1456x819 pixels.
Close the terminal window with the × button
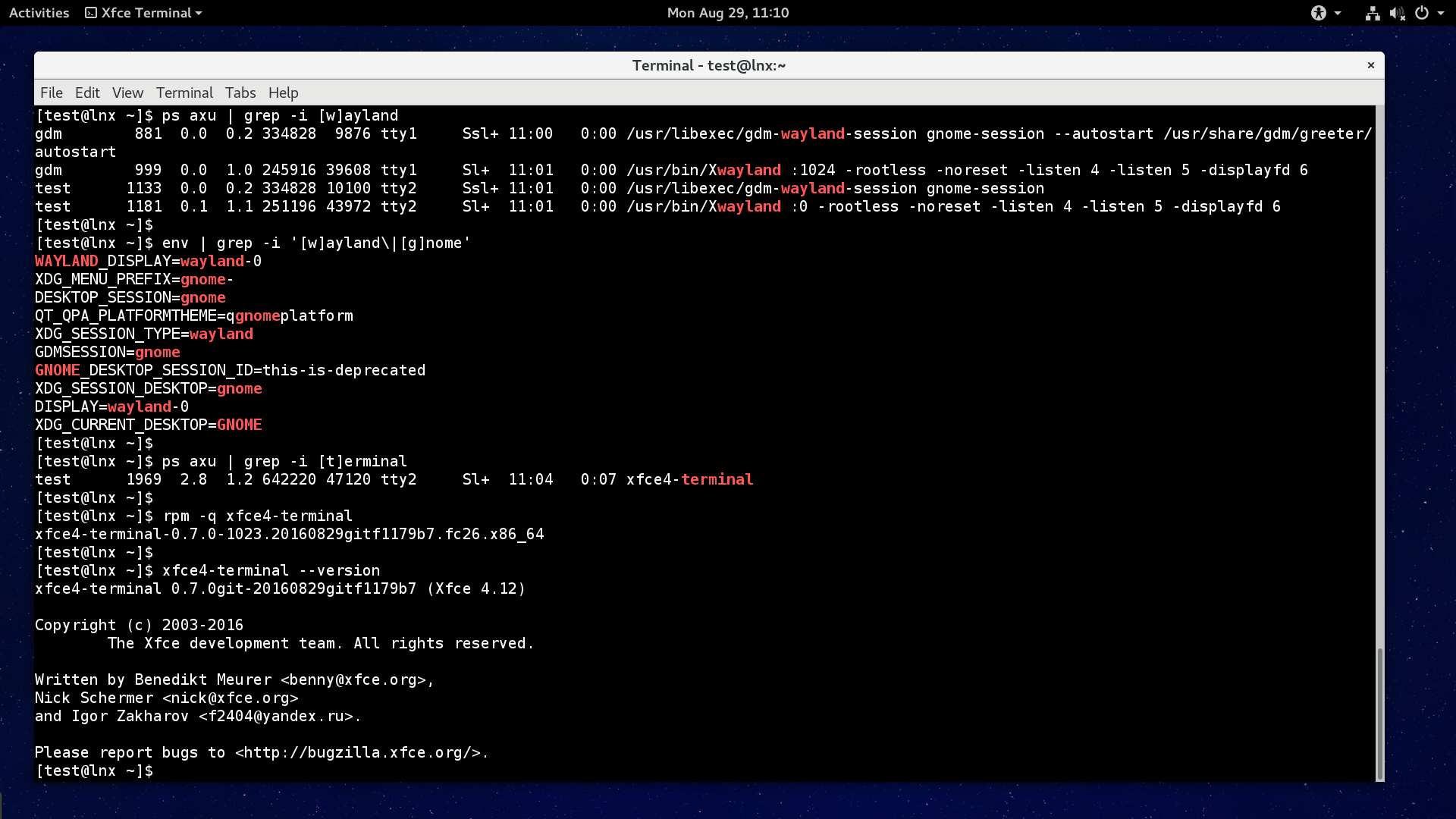1370,65
